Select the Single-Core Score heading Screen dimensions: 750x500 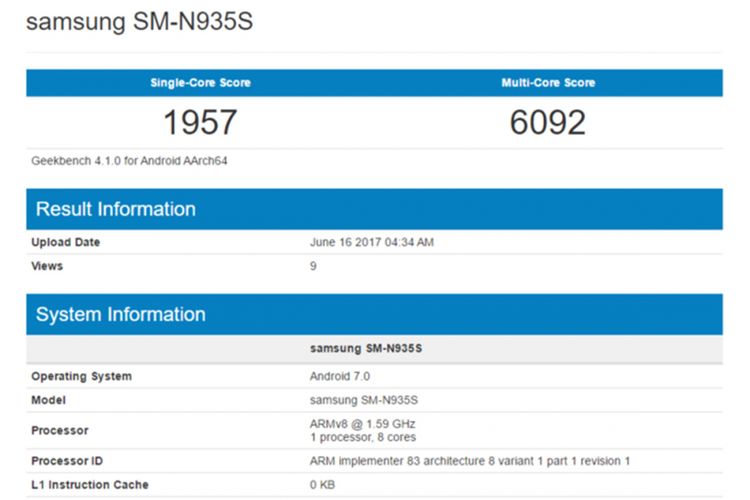200,82
